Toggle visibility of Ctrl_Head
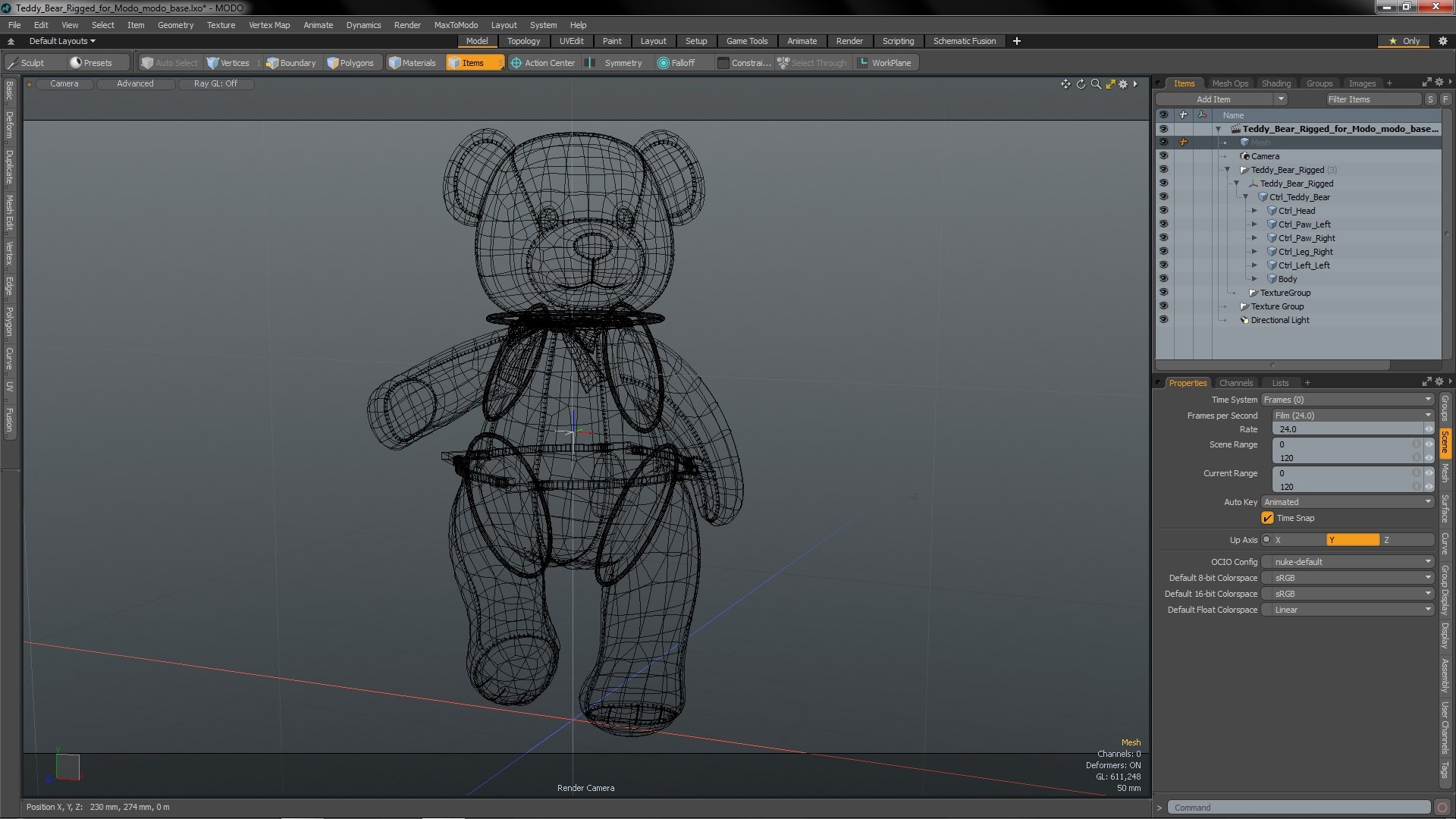Screen dimensions: 1456x819 click(1163, 211)
